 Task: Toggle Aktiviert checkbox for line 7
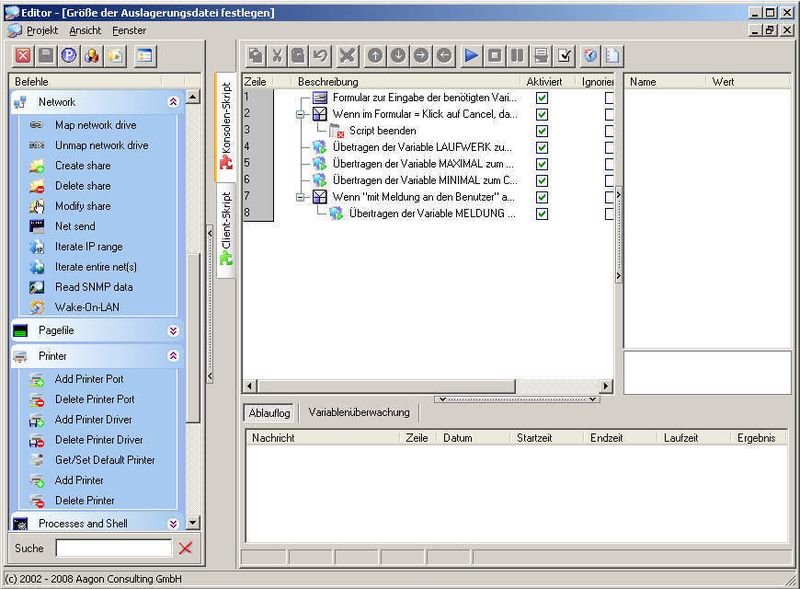542,197
